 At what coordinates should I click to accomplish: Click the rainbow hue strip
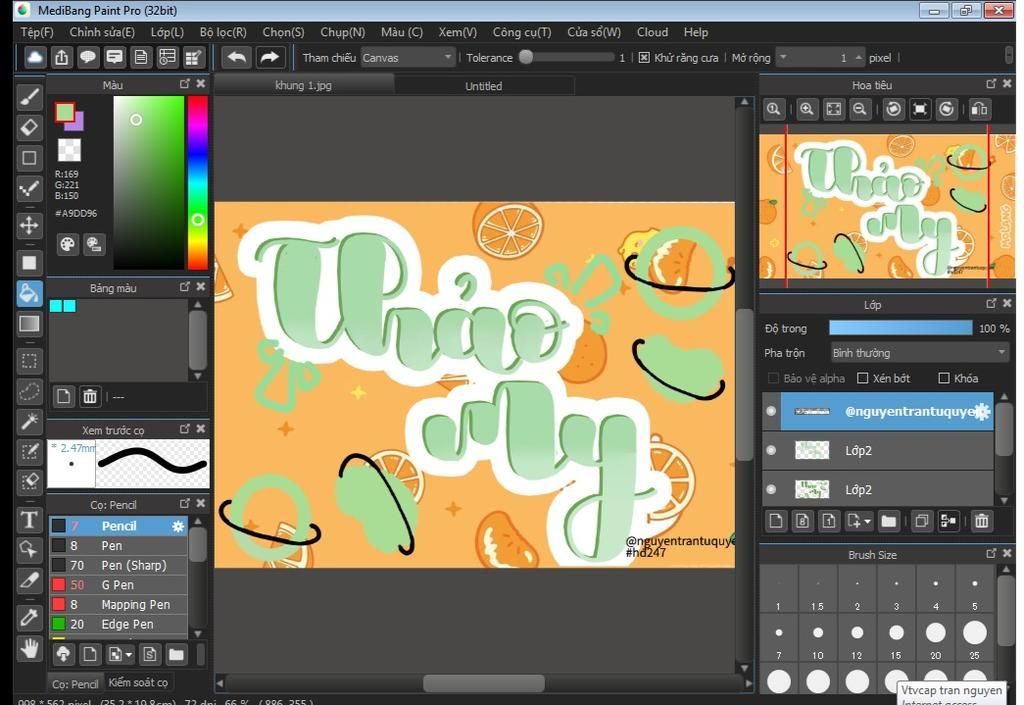[x=197, y=183]
